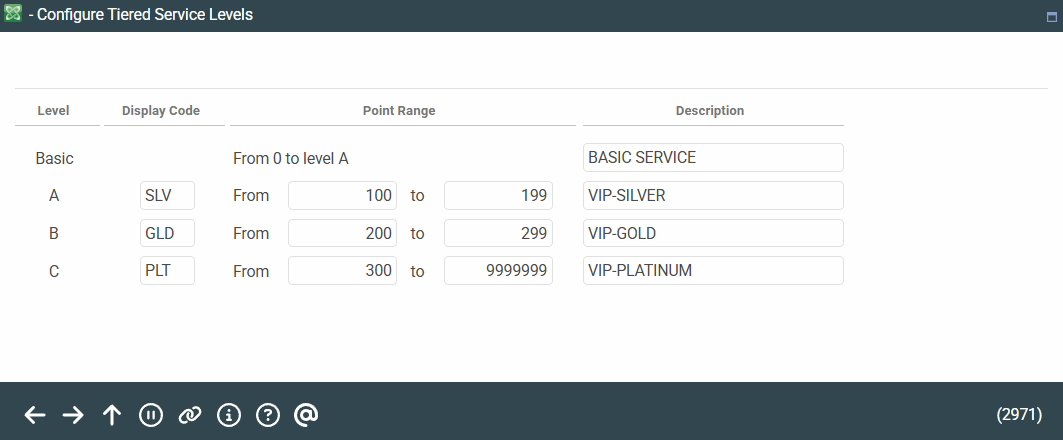The height and width of the screenshot is (440, 1063).
Task: Select the GLD display code field
Action: pyautogui.click(x=167, y=233)
